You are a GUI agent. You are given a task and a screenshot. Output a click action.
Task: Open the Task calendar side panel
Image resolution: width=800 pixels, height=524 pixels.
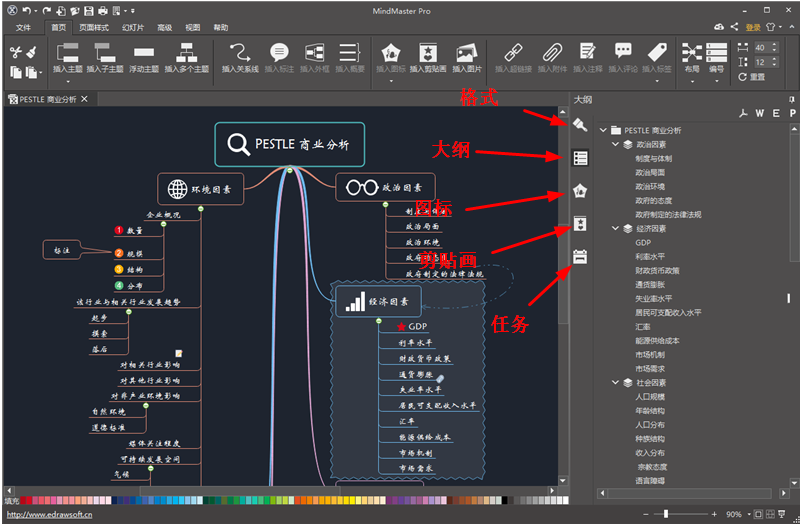580,257
